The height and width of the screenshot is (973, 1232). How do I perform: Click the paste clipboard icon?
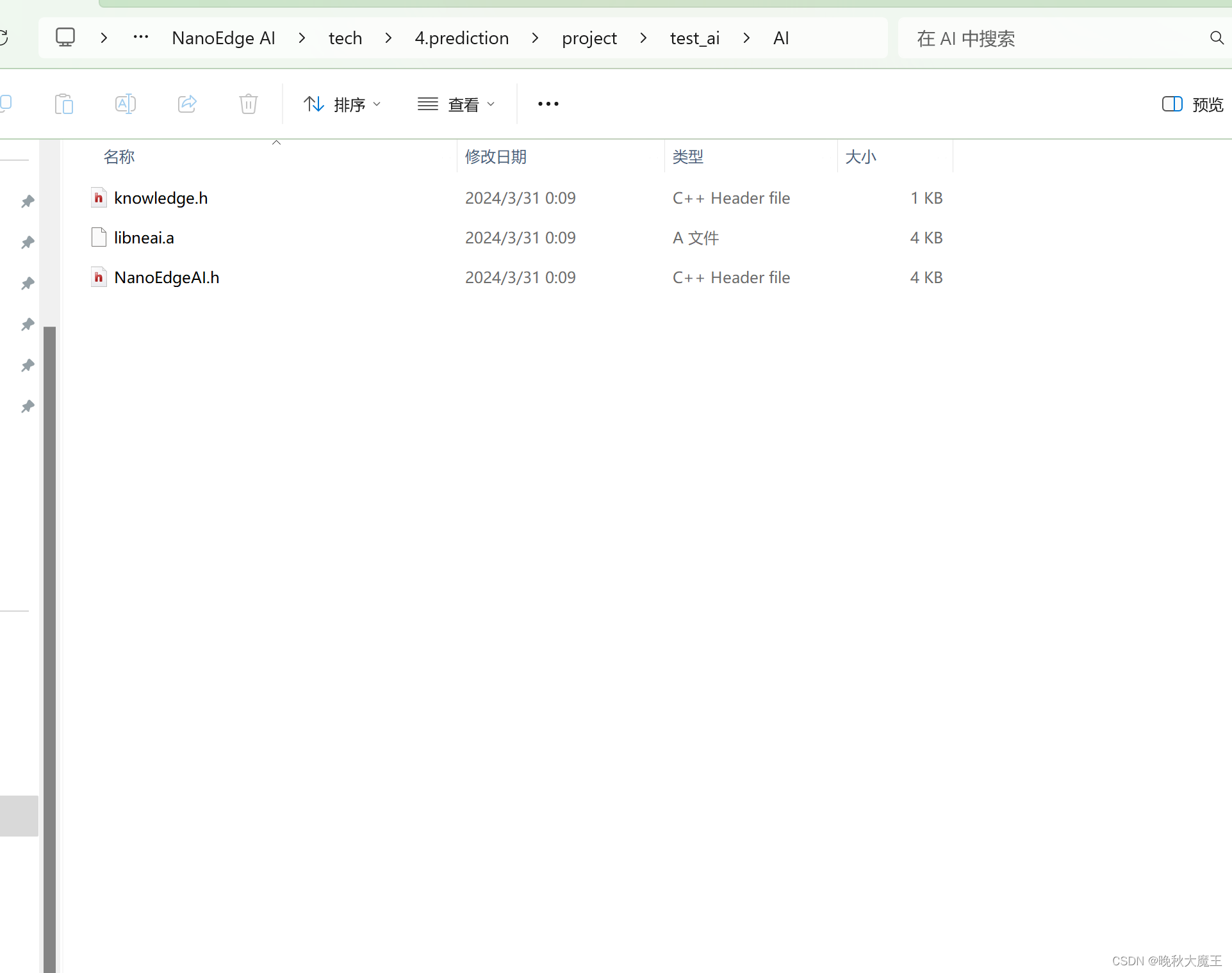(x=64, y=104)
